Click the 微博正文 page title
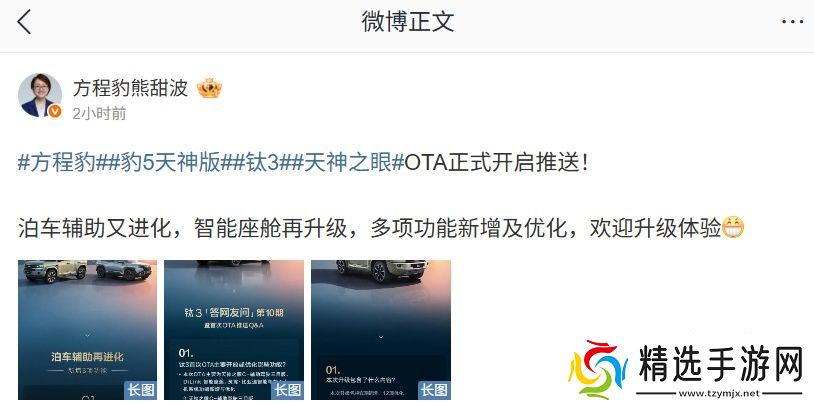Image resolution: width=814 pixels, height=406 pixels. pos(408,22)
